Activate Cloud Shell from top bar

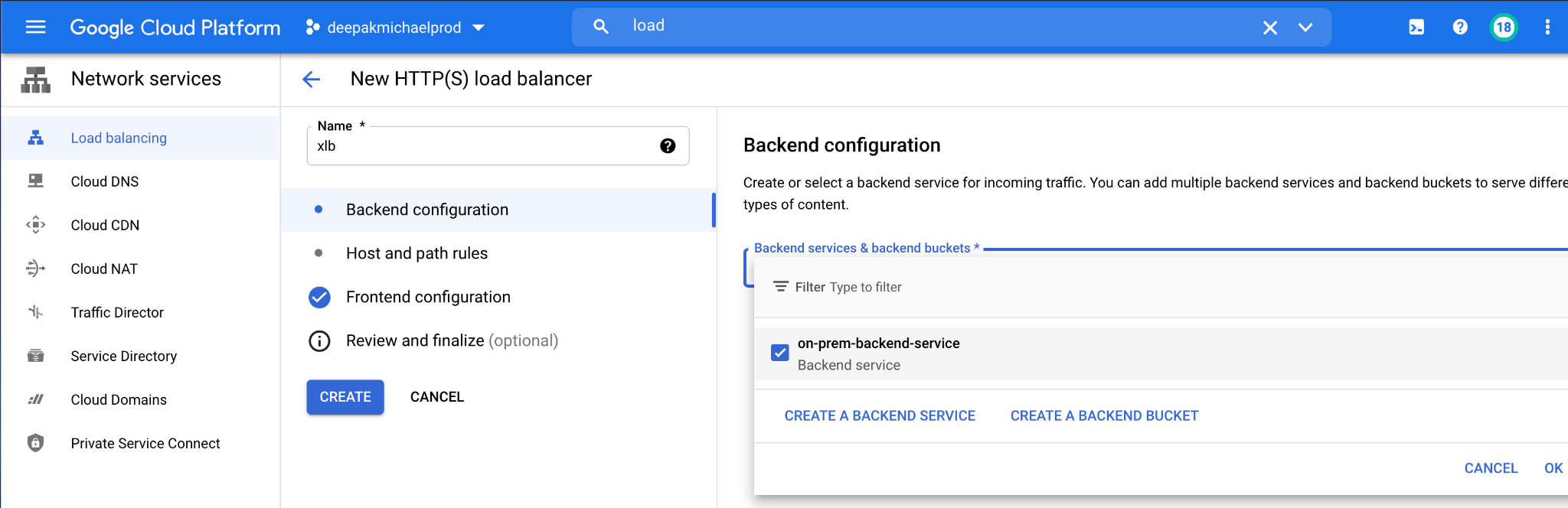pos(1416,28)
